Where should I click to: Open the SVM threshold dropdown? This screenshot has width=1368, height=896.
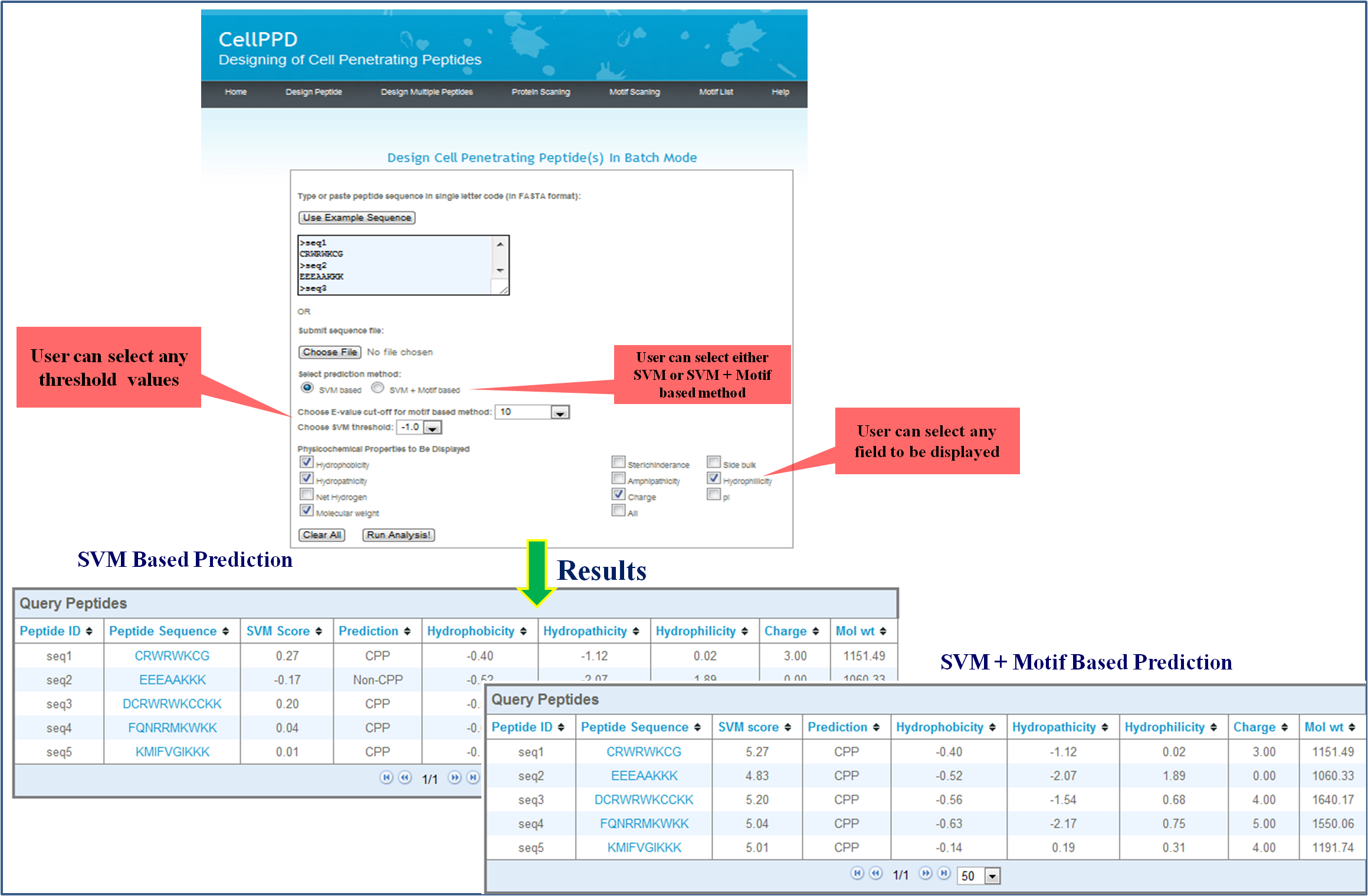click(432, 428)
